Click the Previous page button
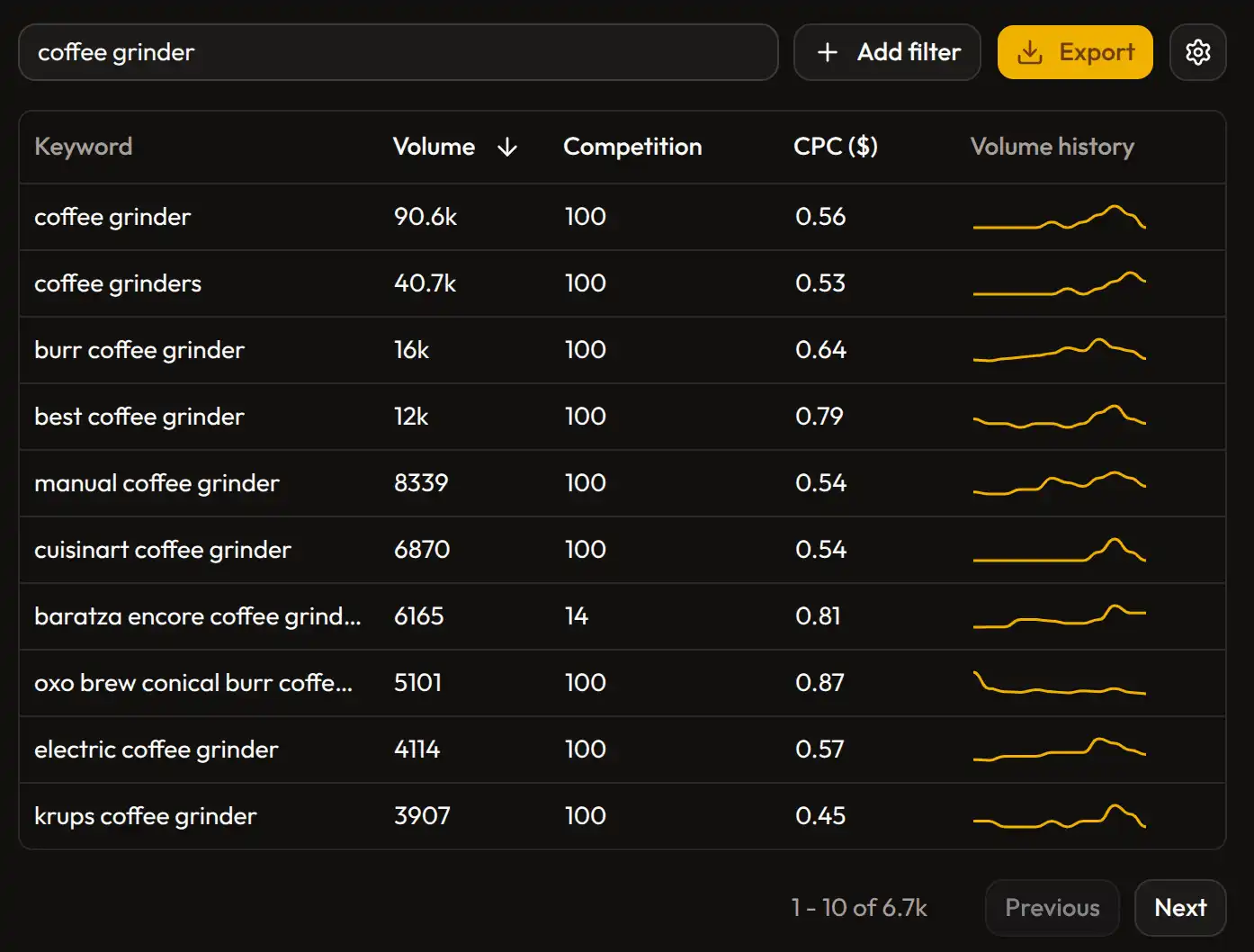This screenshot has width=1254, height=952. (1052, 907)
